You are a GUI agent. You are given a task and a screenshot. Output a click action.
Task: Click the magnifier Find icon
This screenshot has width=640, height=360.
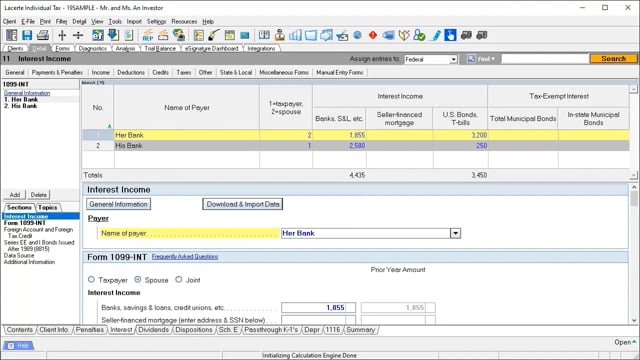(471, 59)
